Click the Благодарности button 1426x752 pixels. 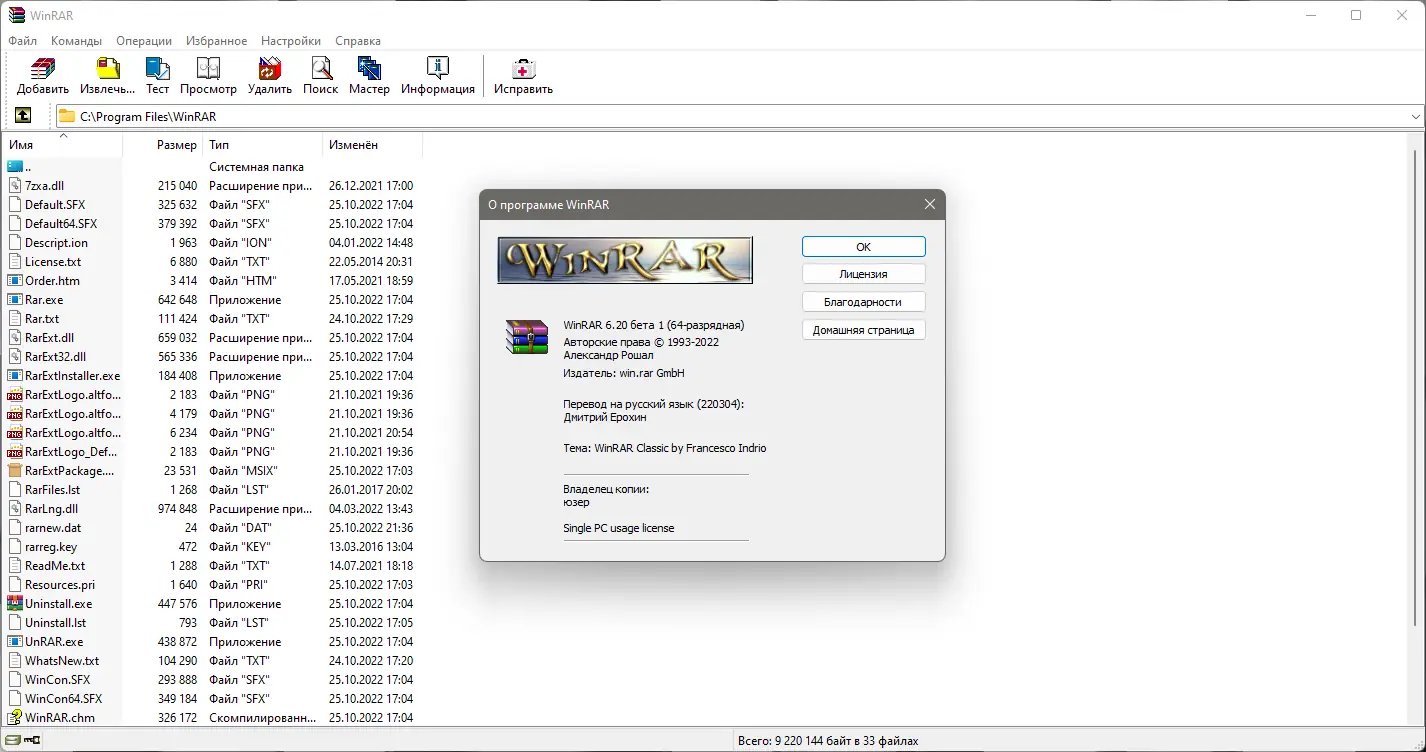tap(864, 301)
